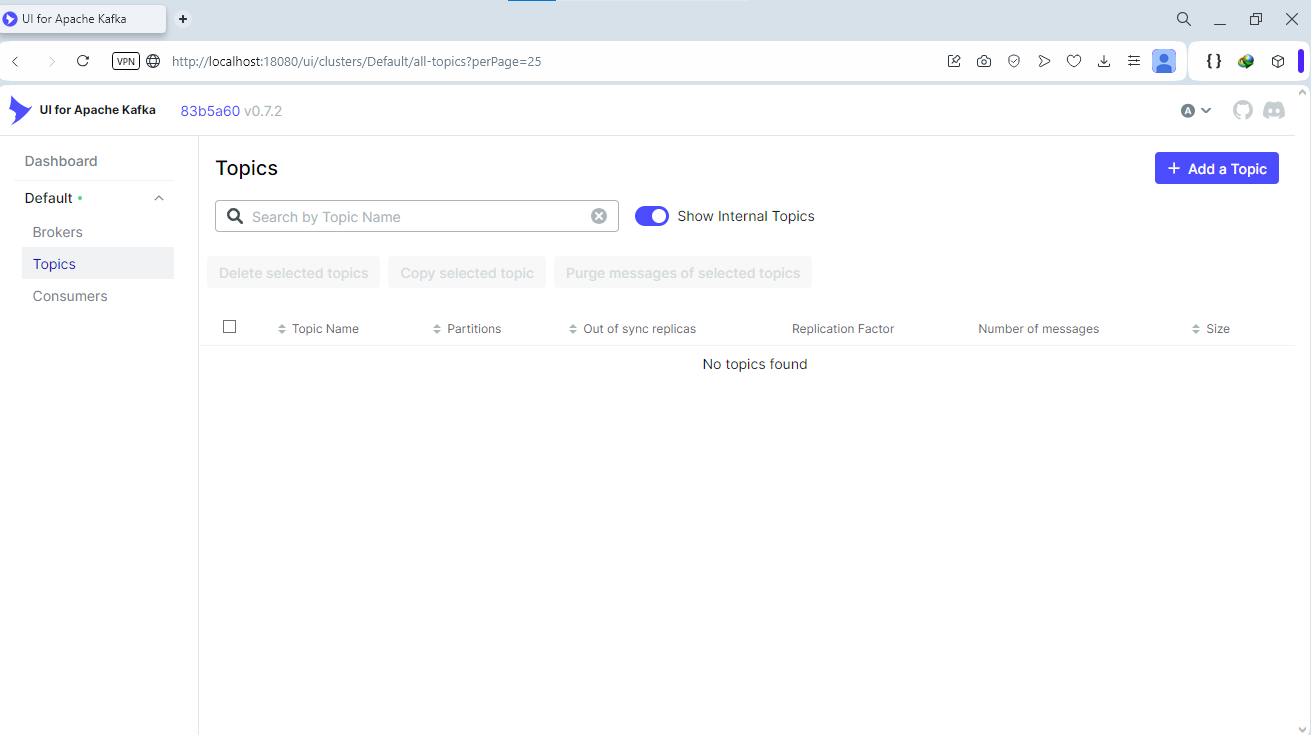Open the browser search magnifier icon
The width and height of the screenshot is (1311, 735).
click(x=1183, y=19)
